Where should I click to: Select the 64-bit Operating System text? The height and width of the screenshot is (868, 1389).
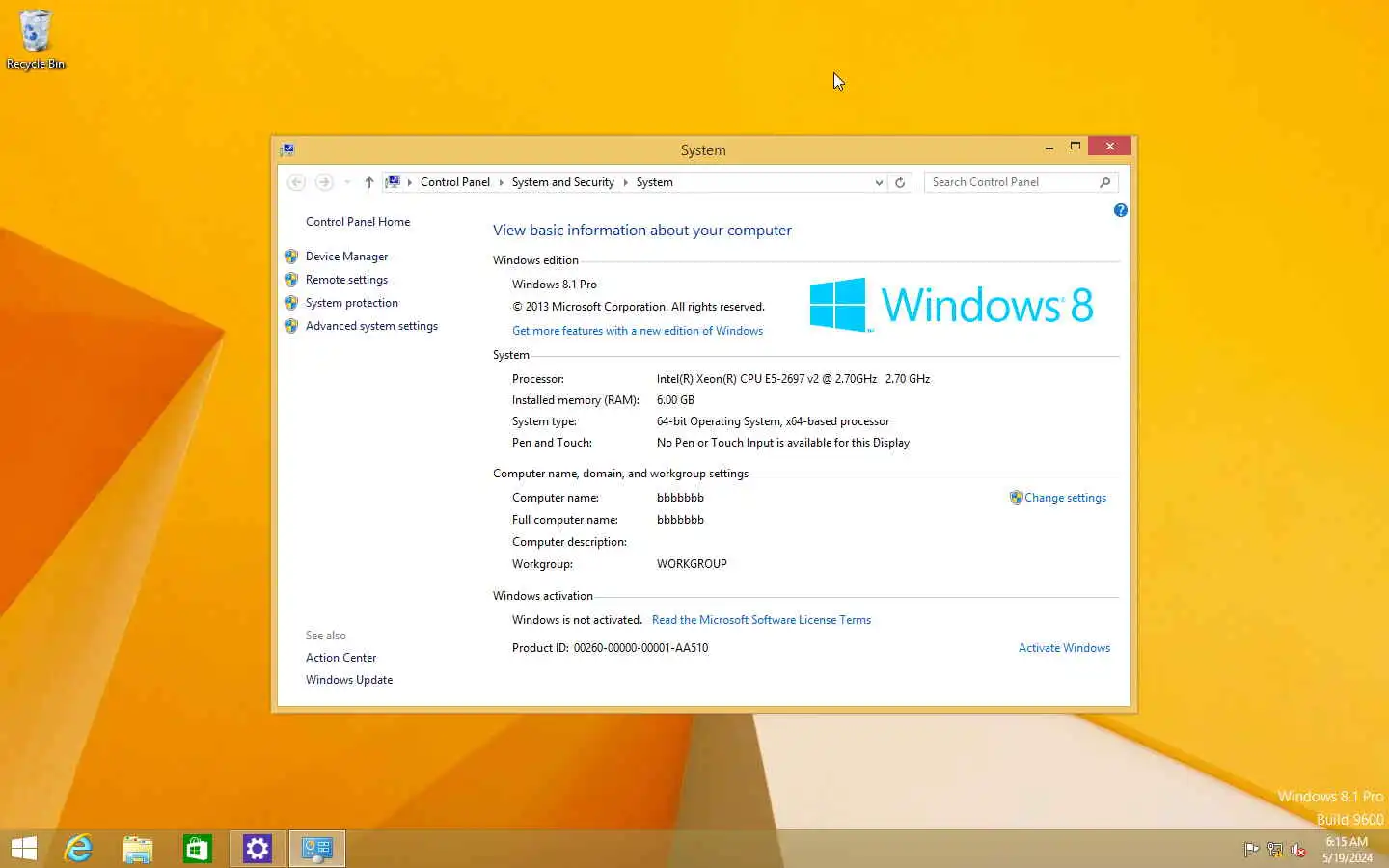pyautogui.click(x=773, y=421)
